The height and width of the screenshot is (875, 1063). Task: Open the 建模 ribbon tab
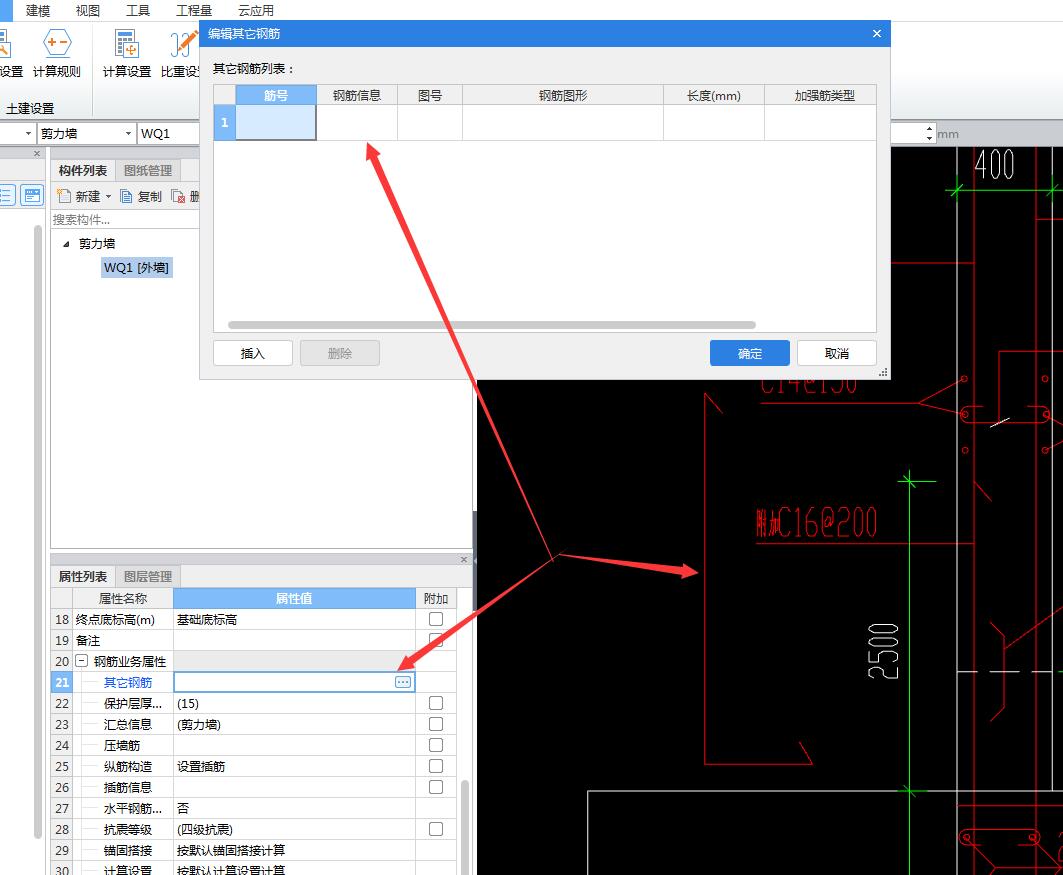(x=38, y=11)
